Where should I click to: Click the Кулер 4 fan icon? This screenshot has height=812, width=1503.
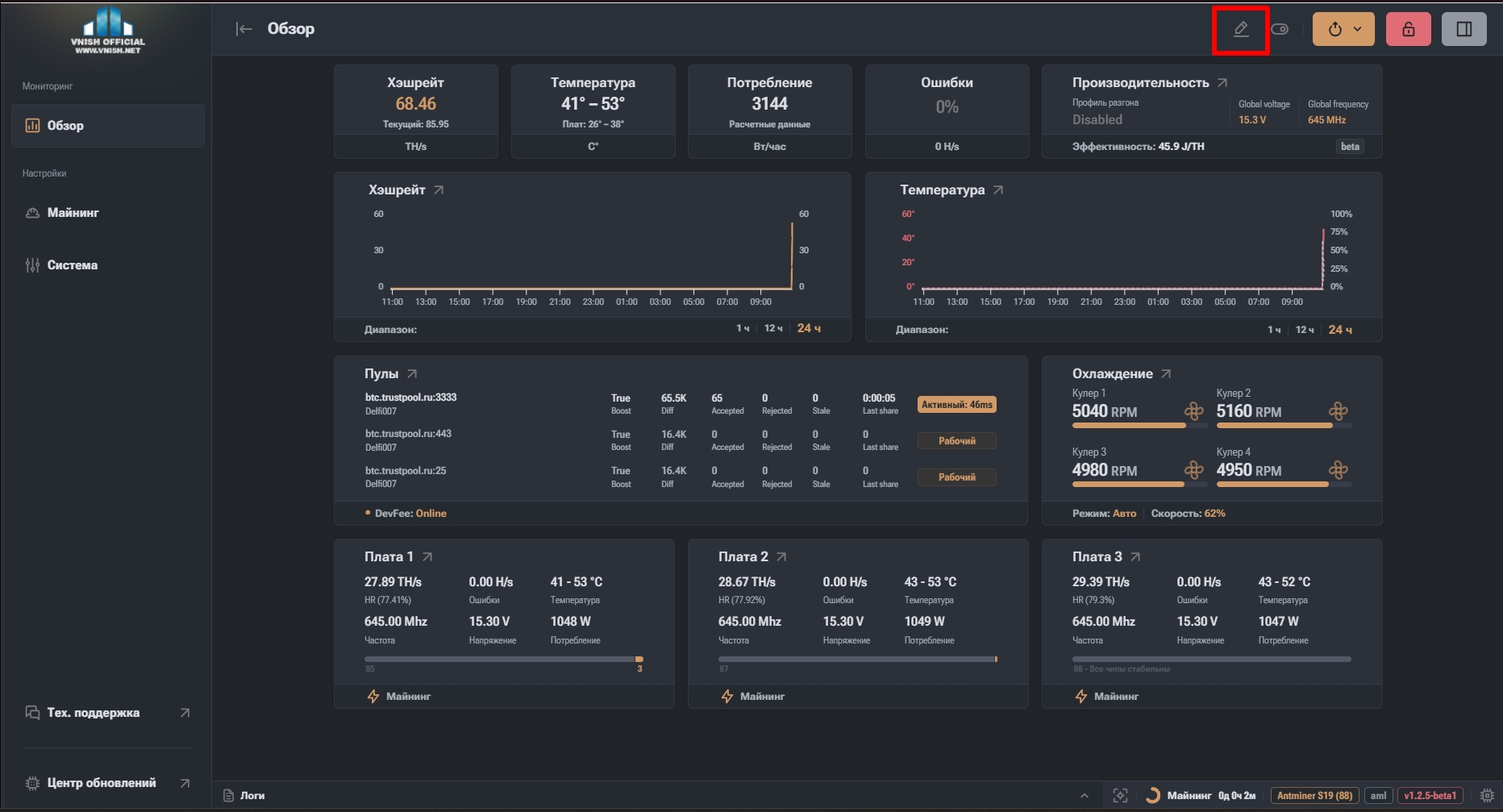[x=1339, y=470]
